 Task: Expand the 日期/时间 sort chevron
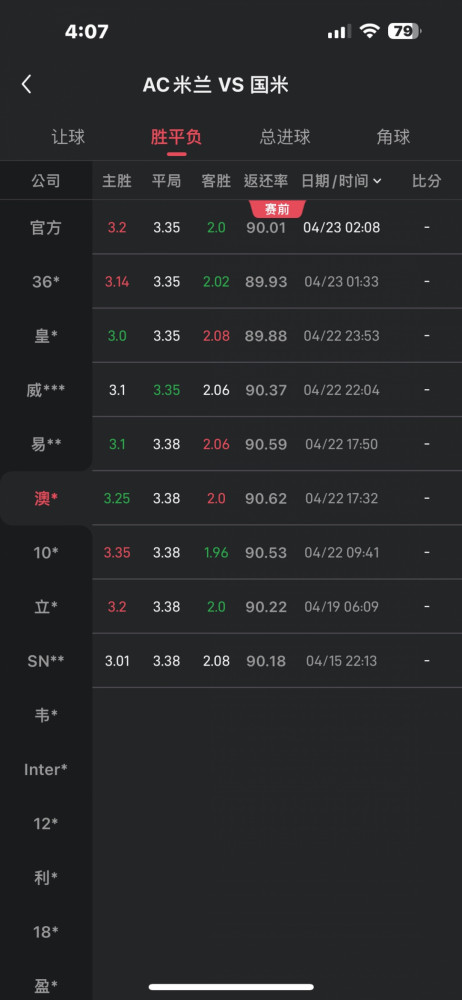377,181
